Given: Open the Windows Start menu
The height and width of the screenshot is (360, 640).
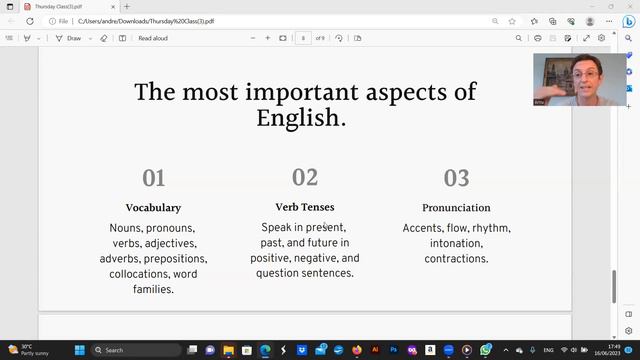Looking at the screenshot, I should (80, 350).
